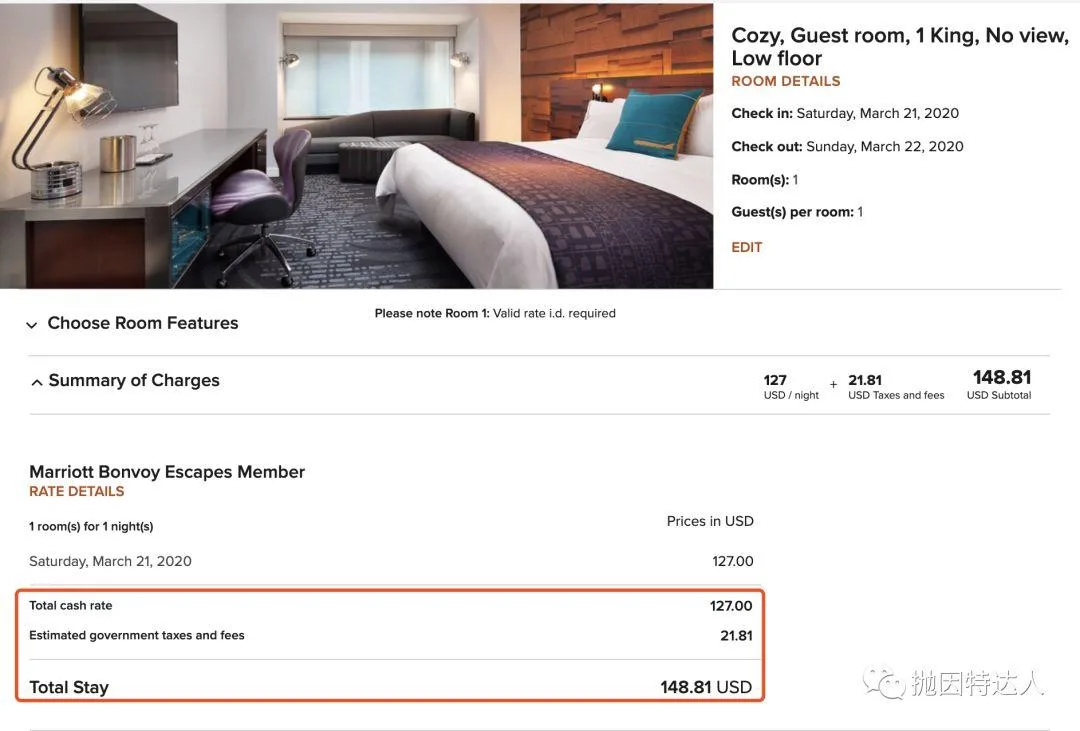The image size is (1080, 731).
Task: Expand the Choose Room Features chevron
Action: pos(32,325)
